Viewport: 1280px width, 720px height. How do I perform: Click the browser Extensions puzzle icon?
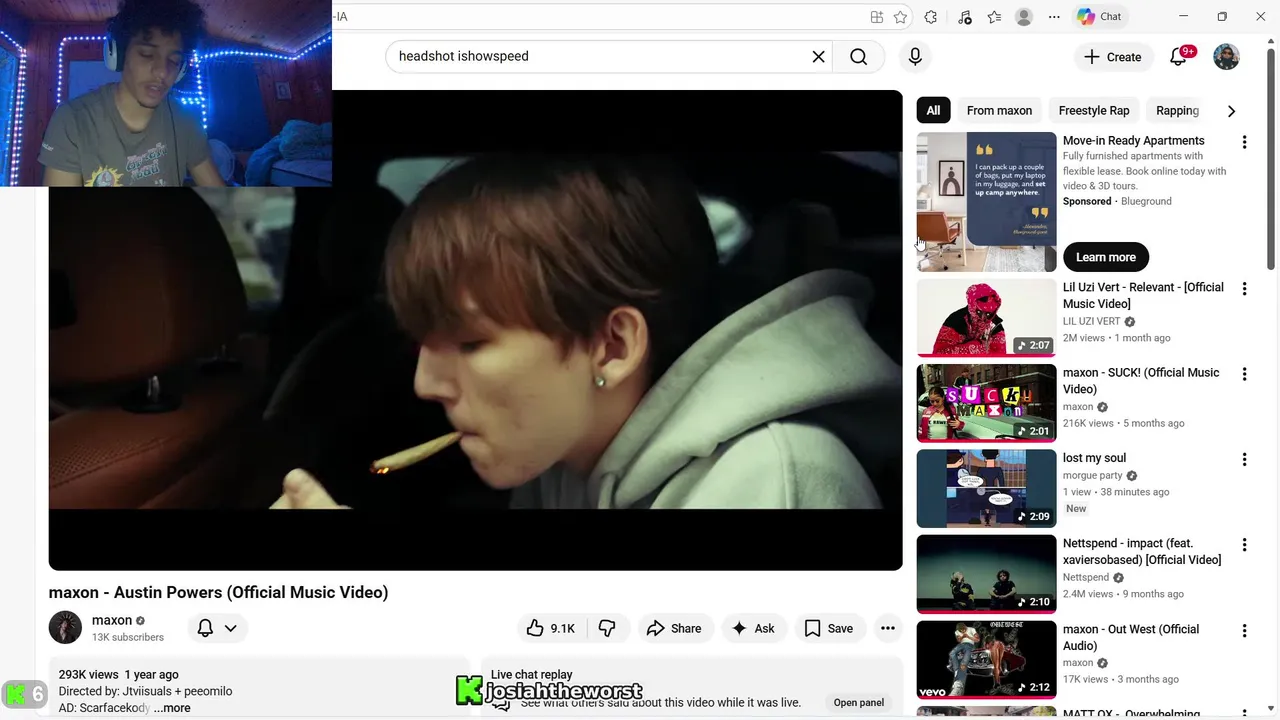(931, 17)
